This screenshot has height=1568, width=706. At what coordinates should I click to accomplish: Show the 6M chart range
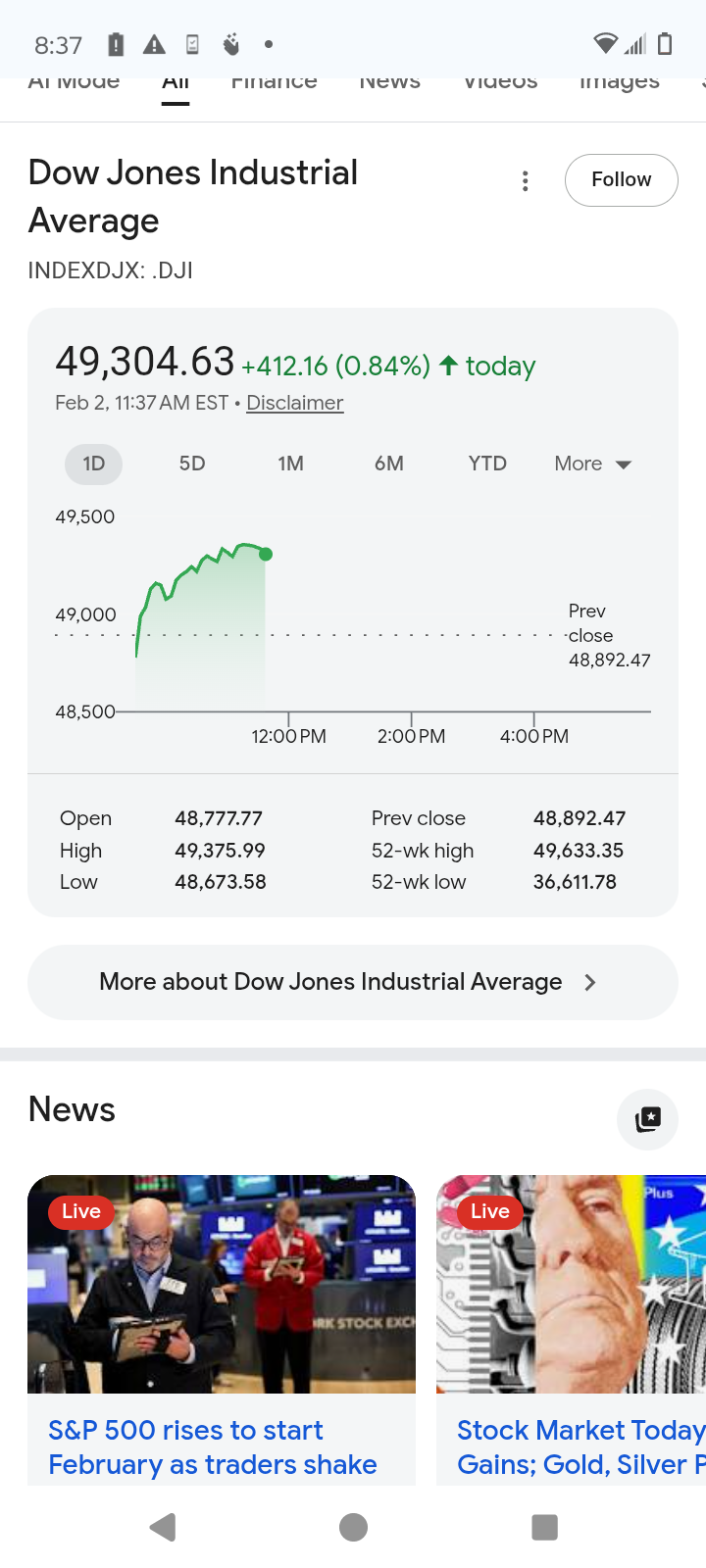tap(389, 464)
